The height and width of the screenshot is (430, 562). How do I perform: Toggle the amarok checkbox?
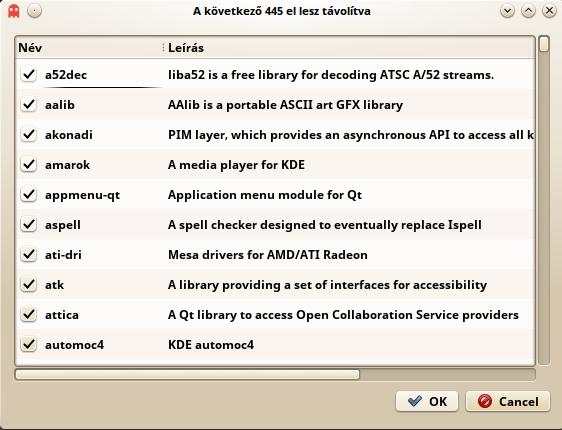28,164
